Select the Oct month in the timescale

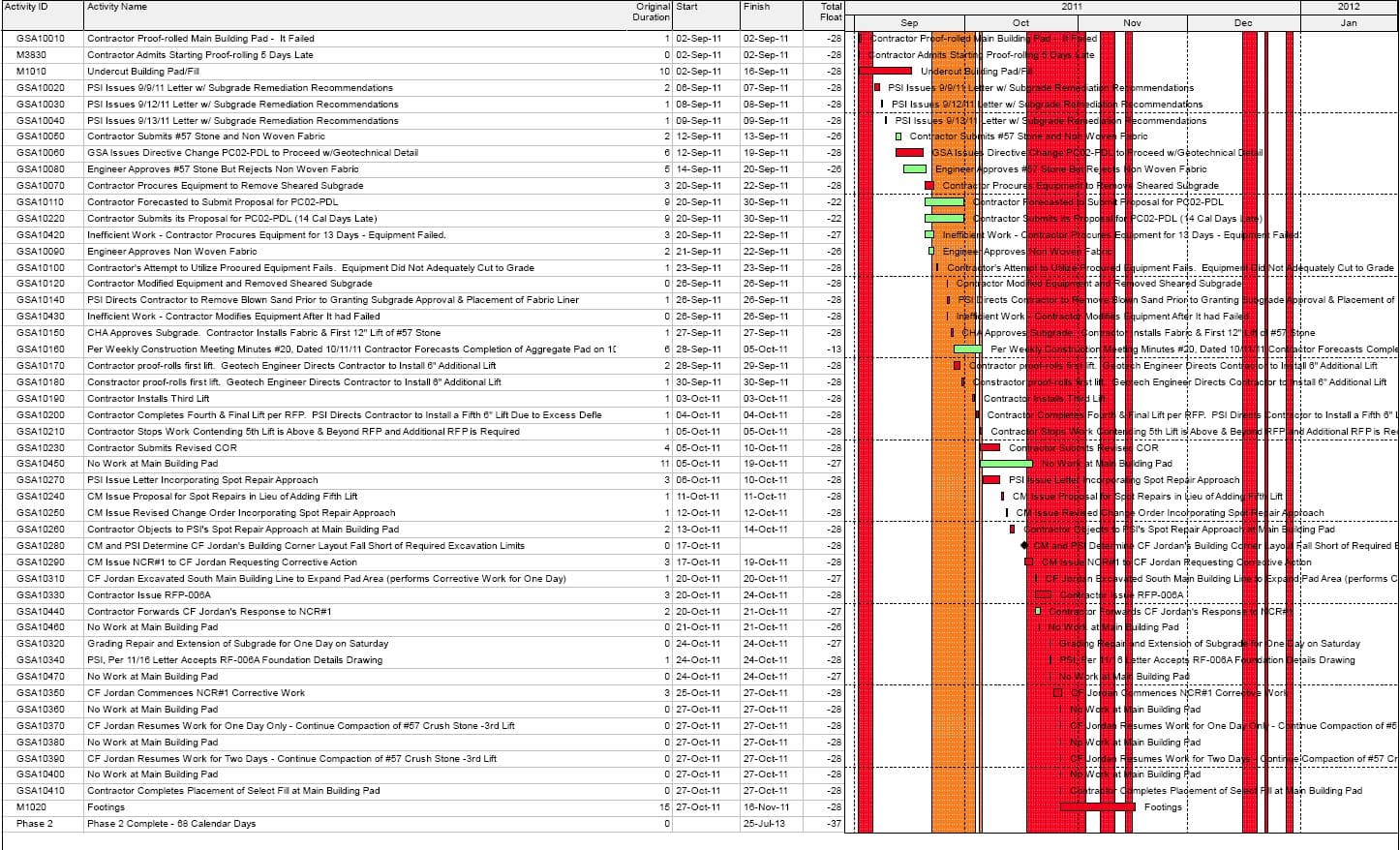(x=1020, y=22)
